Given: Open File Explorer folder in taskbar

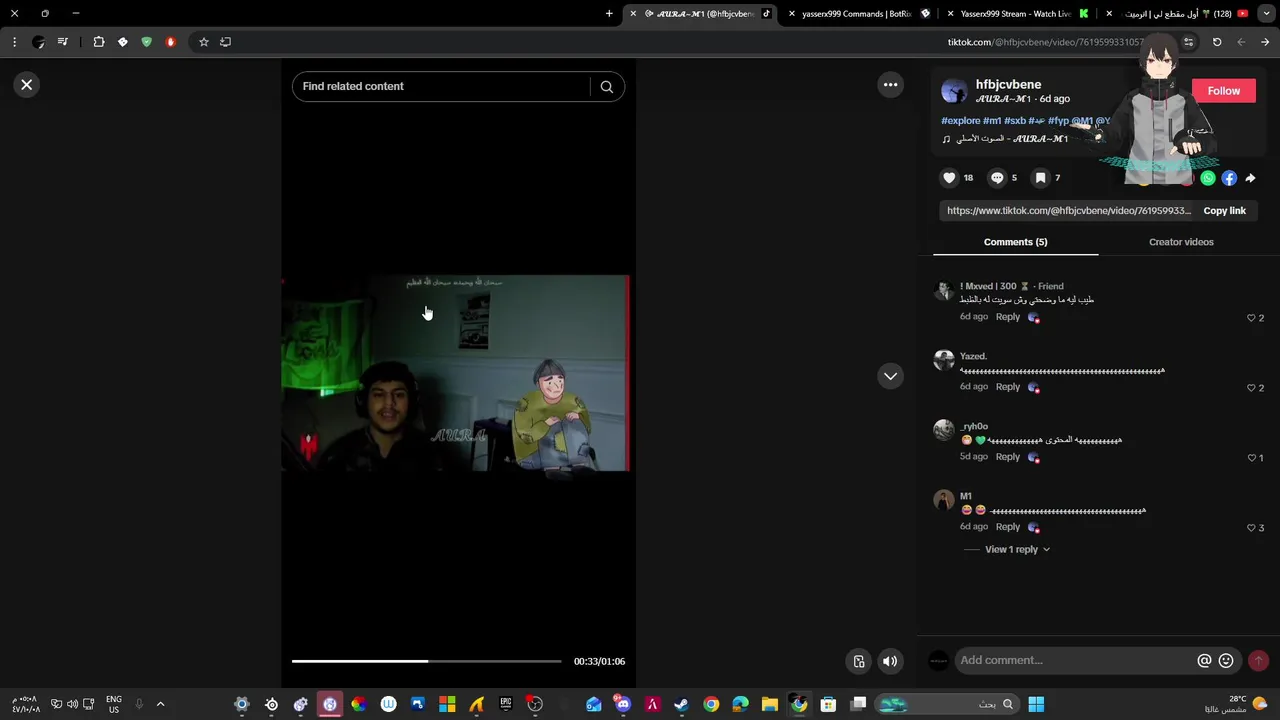Looking at the screenshot, I should click(769, 704).
